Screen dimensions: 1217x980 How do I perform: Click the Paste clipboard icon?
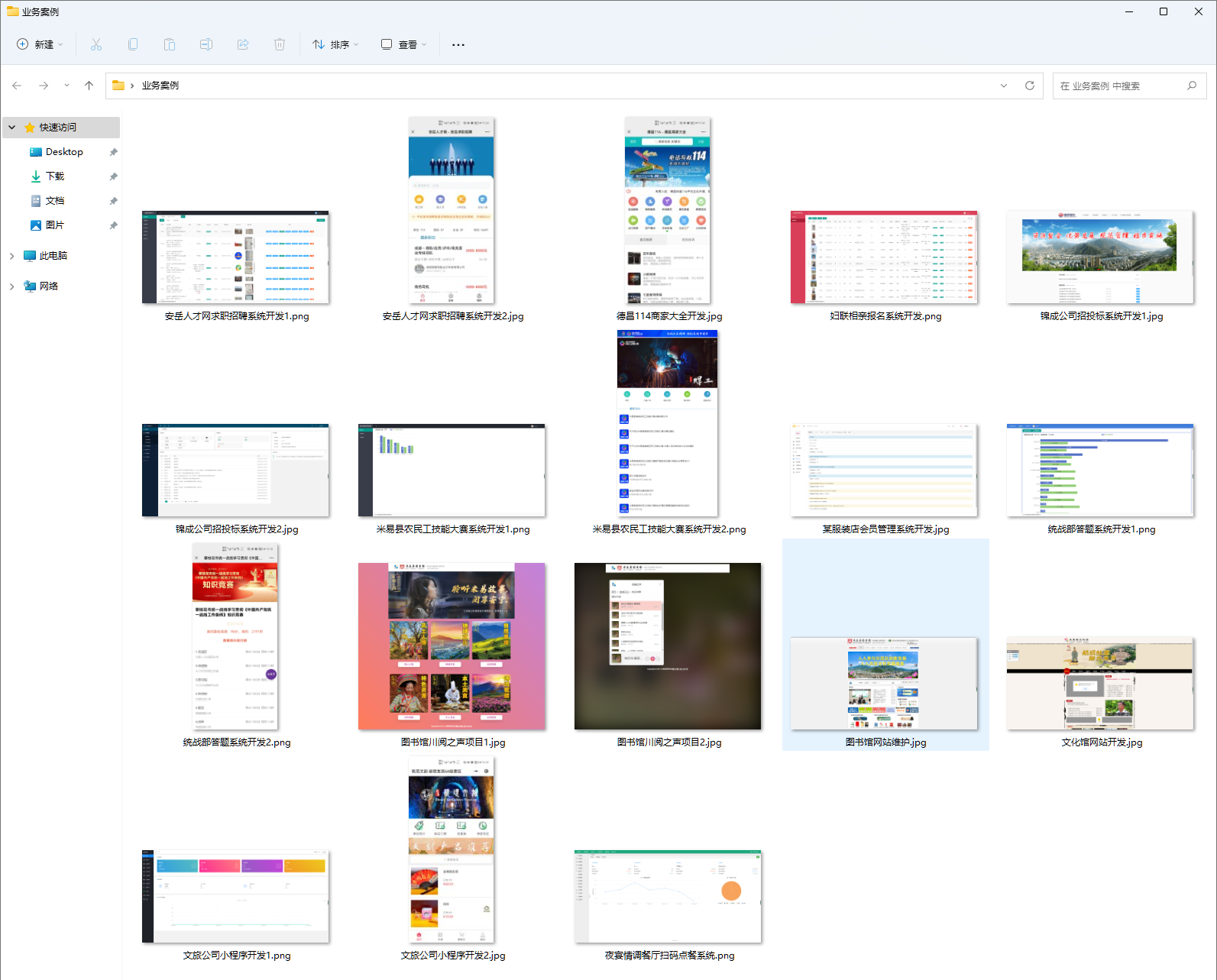(170, 44)
